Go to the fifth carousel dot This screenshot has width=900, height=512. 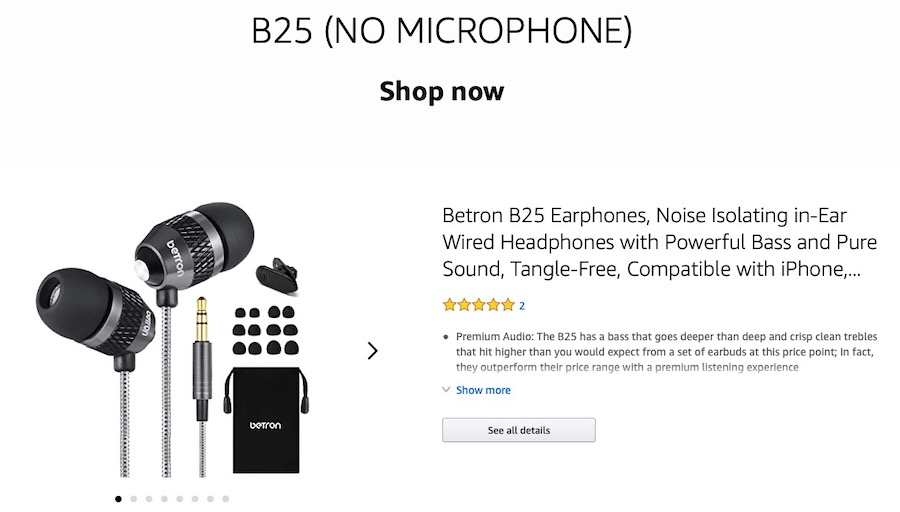(x=179, y=498)
